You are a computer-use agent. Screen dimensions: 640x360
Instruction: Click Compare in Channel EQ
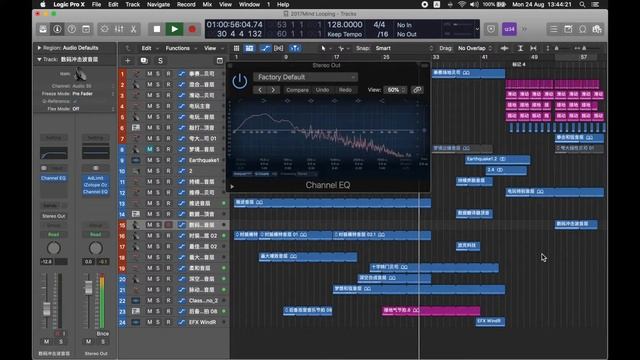pyautogui.click(x=297, y=90)
